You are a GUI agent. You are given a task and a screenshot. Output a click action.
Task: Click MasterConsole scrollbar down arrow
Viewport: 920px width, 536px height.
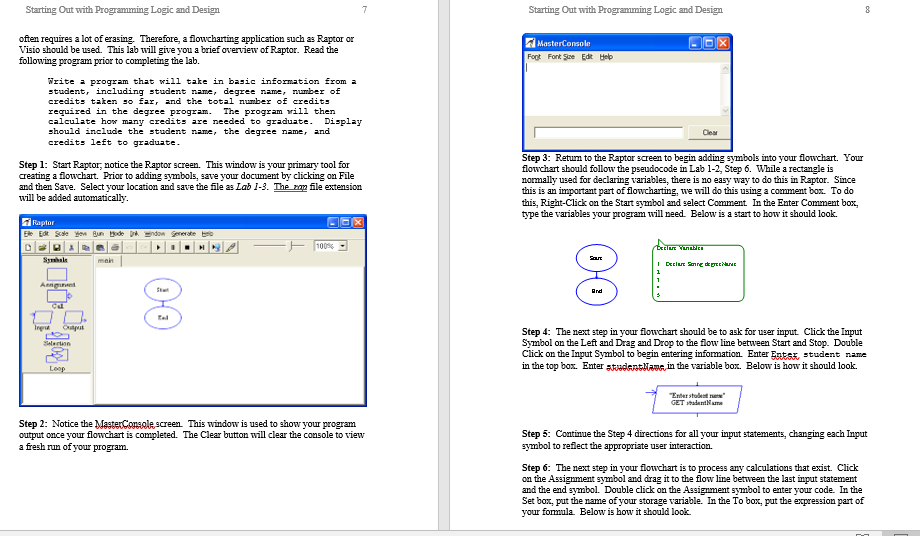(725, 110)
